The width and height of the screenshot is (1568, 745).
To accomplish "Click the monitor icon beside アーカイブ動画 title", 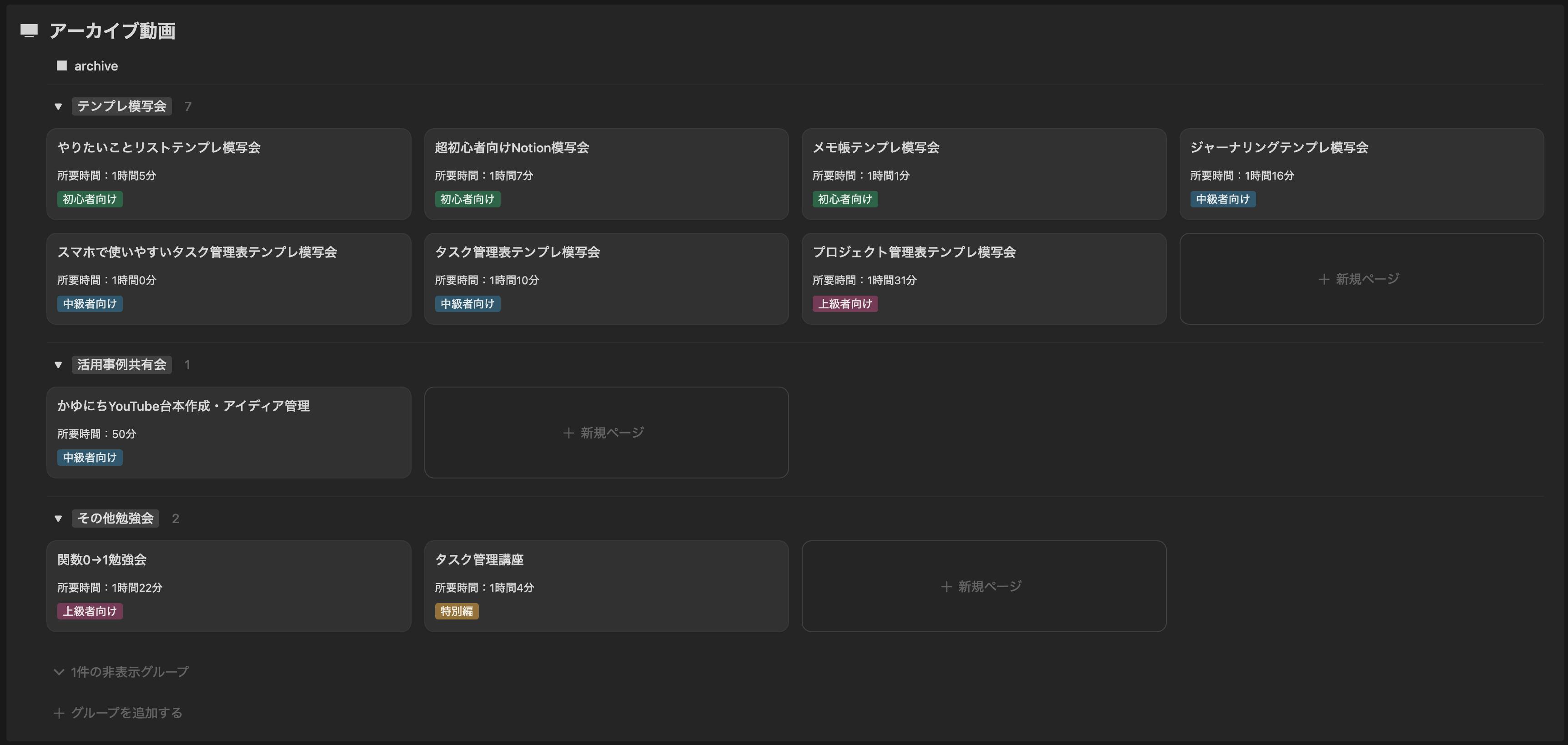I will [29, 30].
